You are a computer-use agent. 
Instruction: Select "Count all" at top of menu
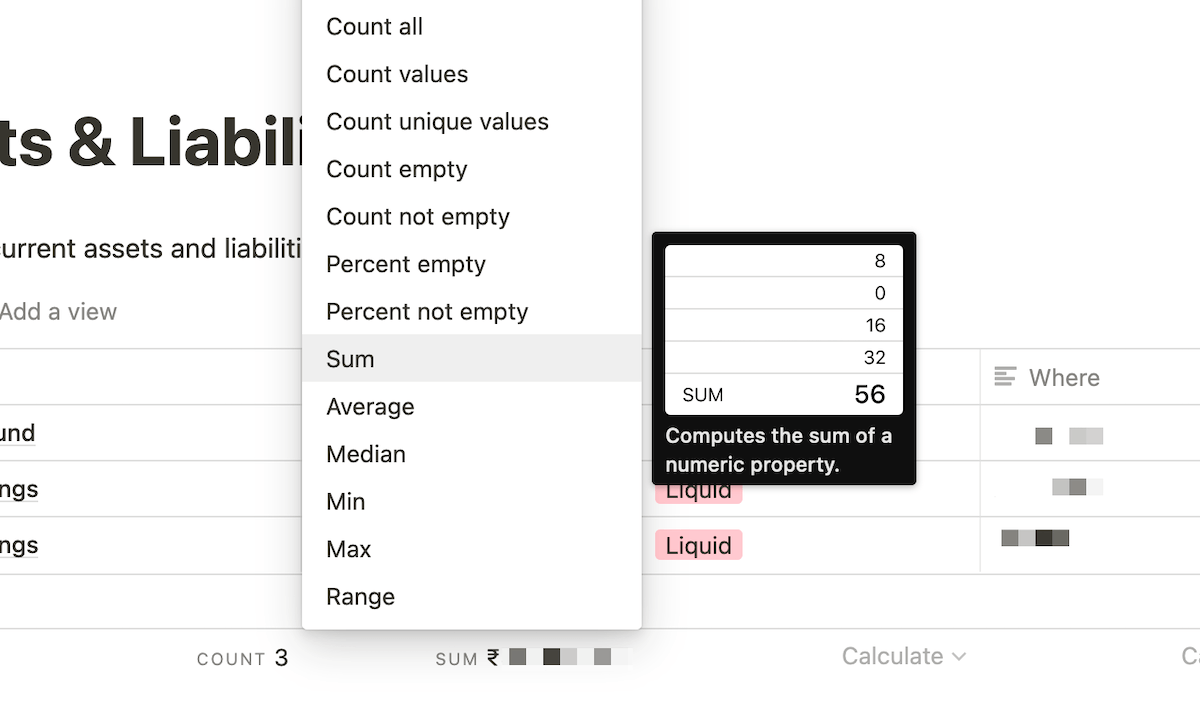pos(374,26)
